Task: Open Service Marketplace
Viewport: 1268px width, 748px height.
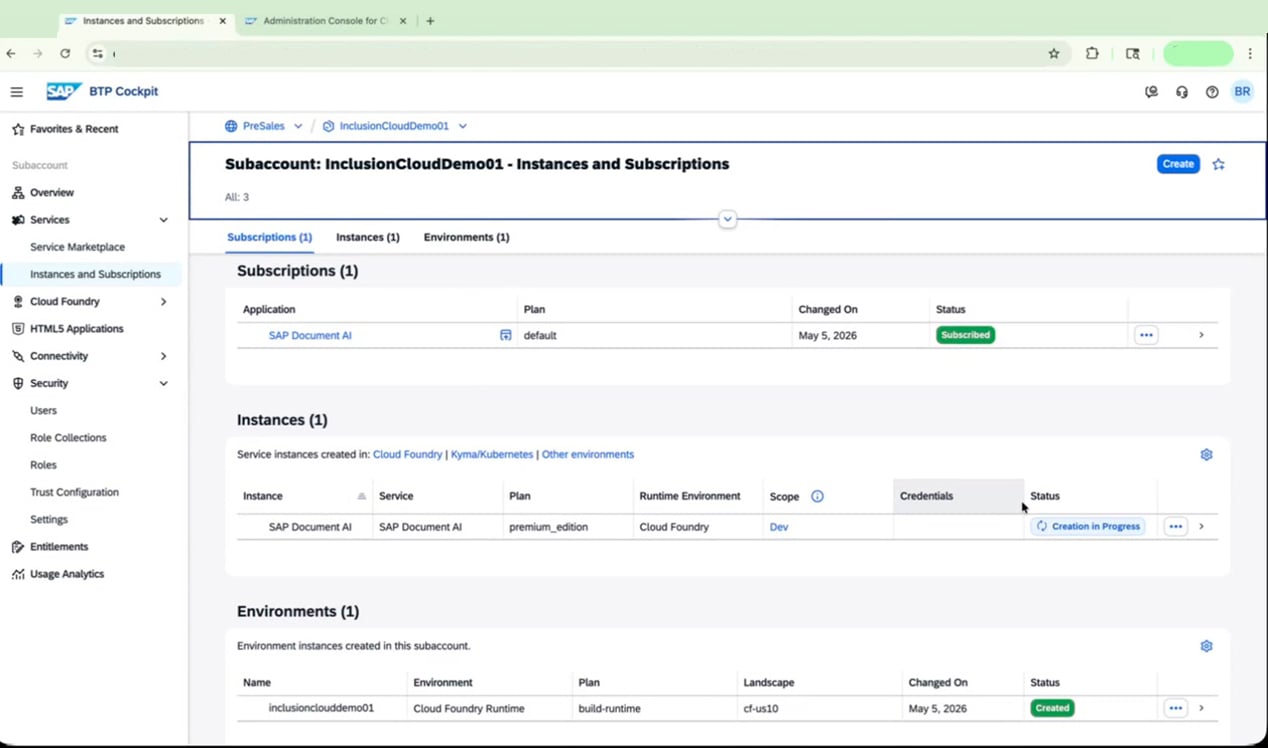Action: coord(77,247)
